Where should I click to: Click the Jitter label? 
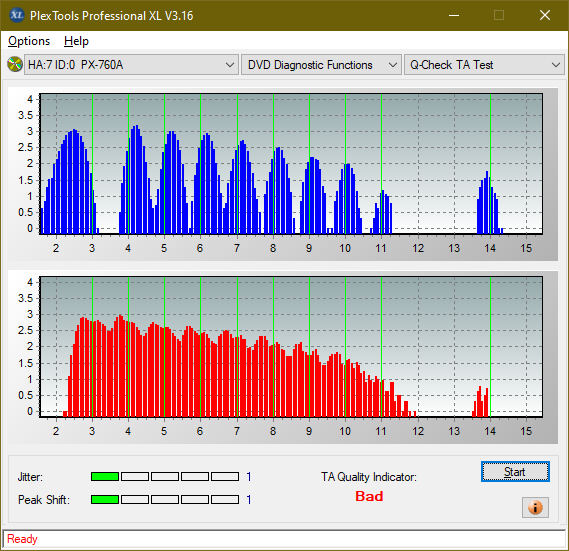point(30,477)
